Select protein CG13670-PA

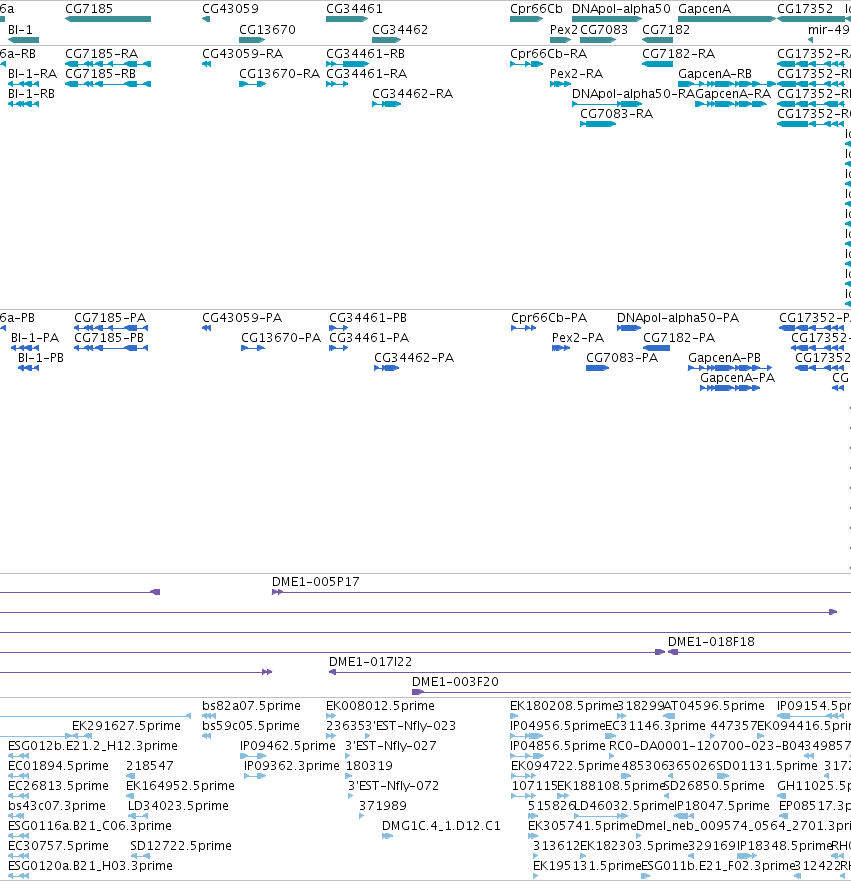[x=281, y=338]
